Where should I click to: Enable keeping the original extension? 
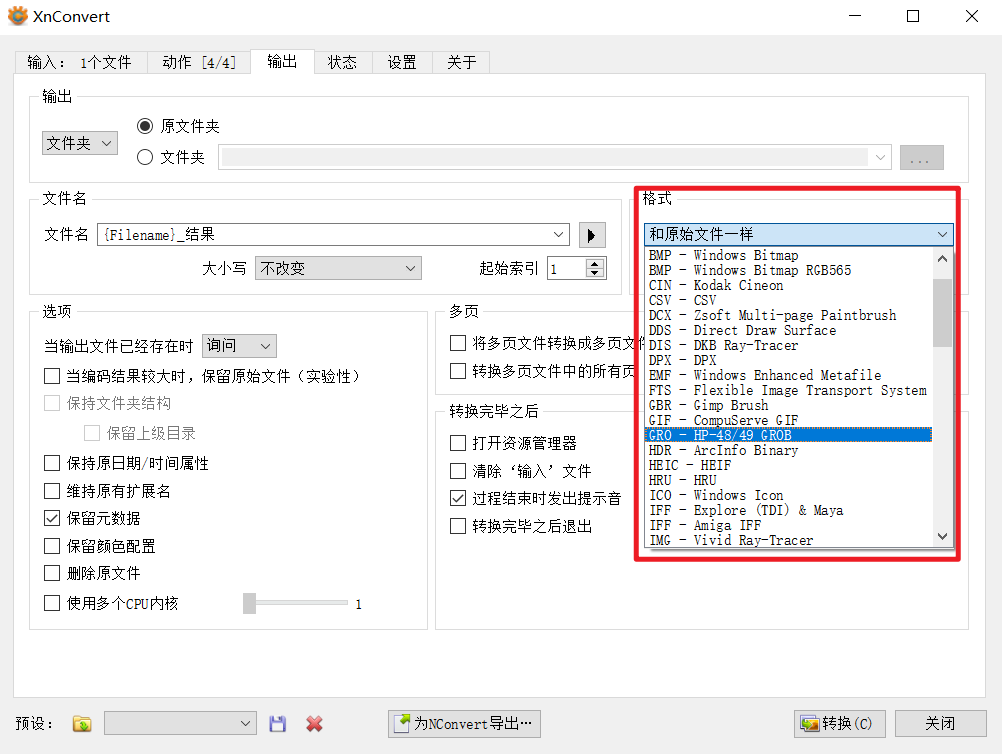tap(52, 491)
